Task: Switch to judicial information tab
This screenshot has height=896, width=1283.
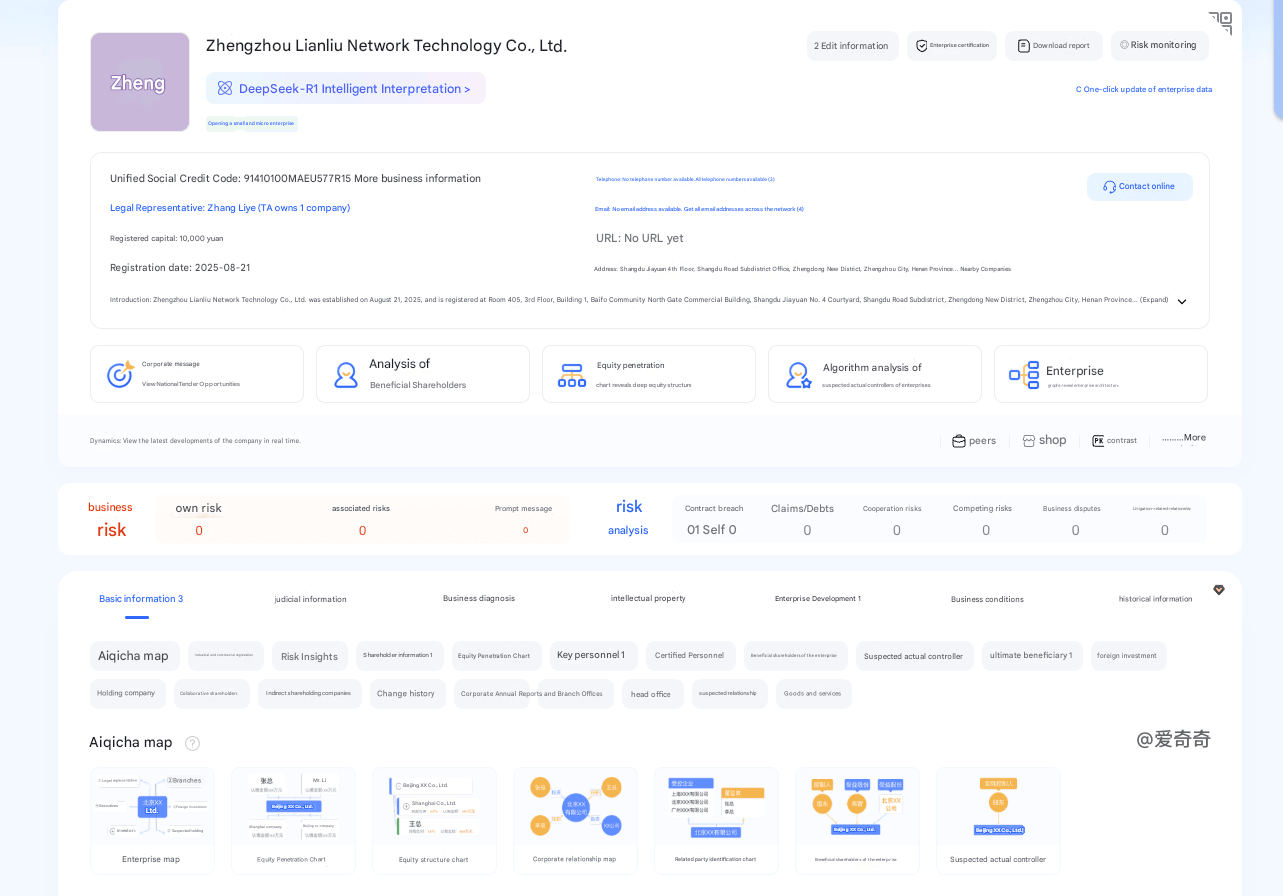Action: click(x=310, y=598)
